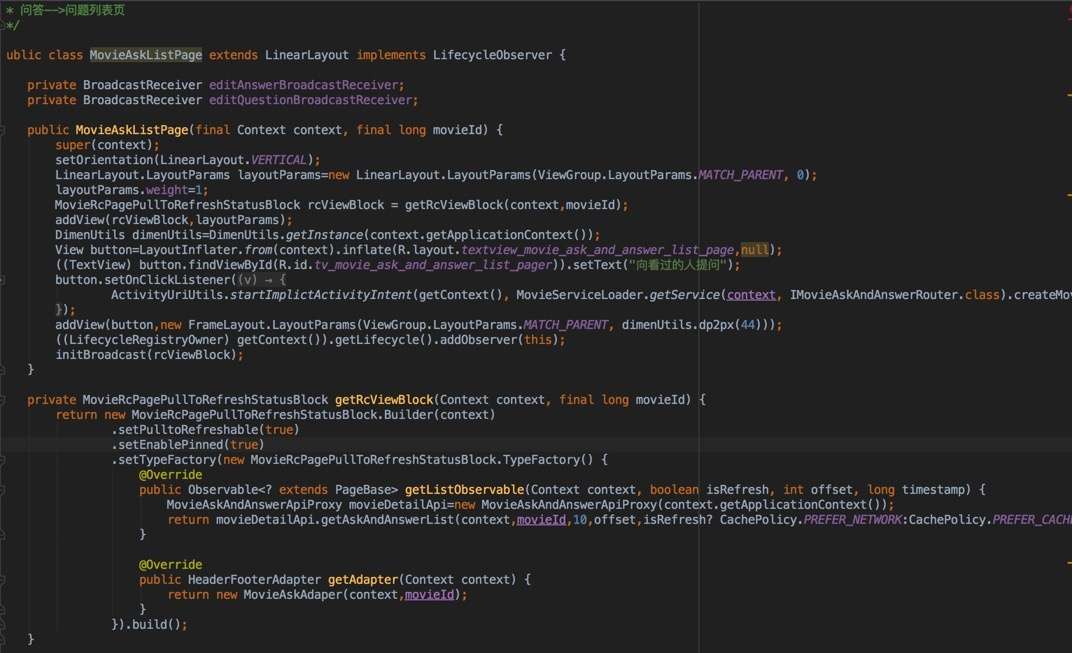Click textview_movie_ask_and_answer_list_page layout resource
1072x653 pixels.
(x=598, y=250)
